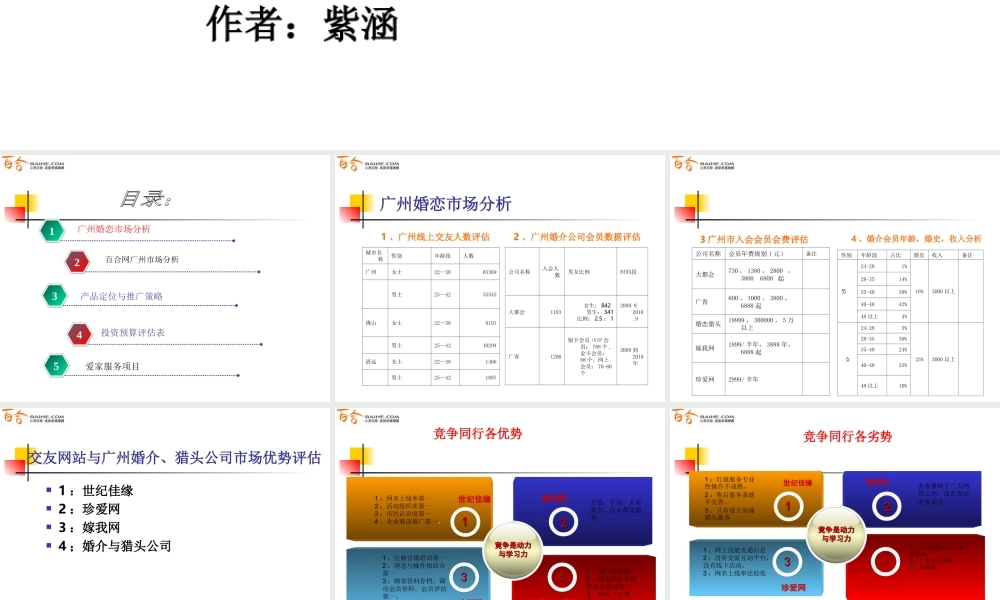Click the orange box numbered 1 on 各优势 slide

tap(420, 509)
